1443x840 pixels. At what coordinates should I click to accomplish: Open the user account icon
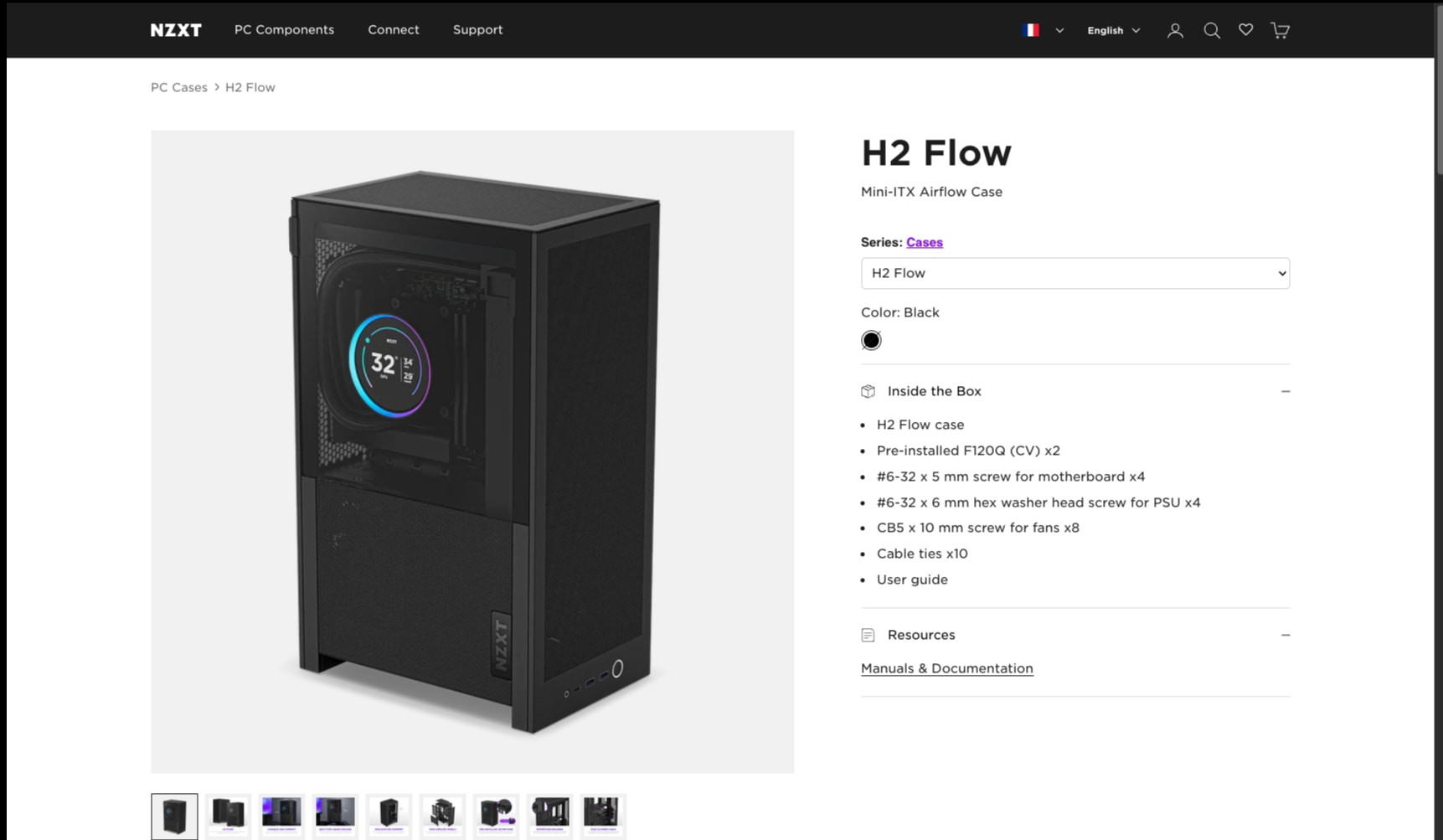pyautogui.click(x=1175, y=30)
